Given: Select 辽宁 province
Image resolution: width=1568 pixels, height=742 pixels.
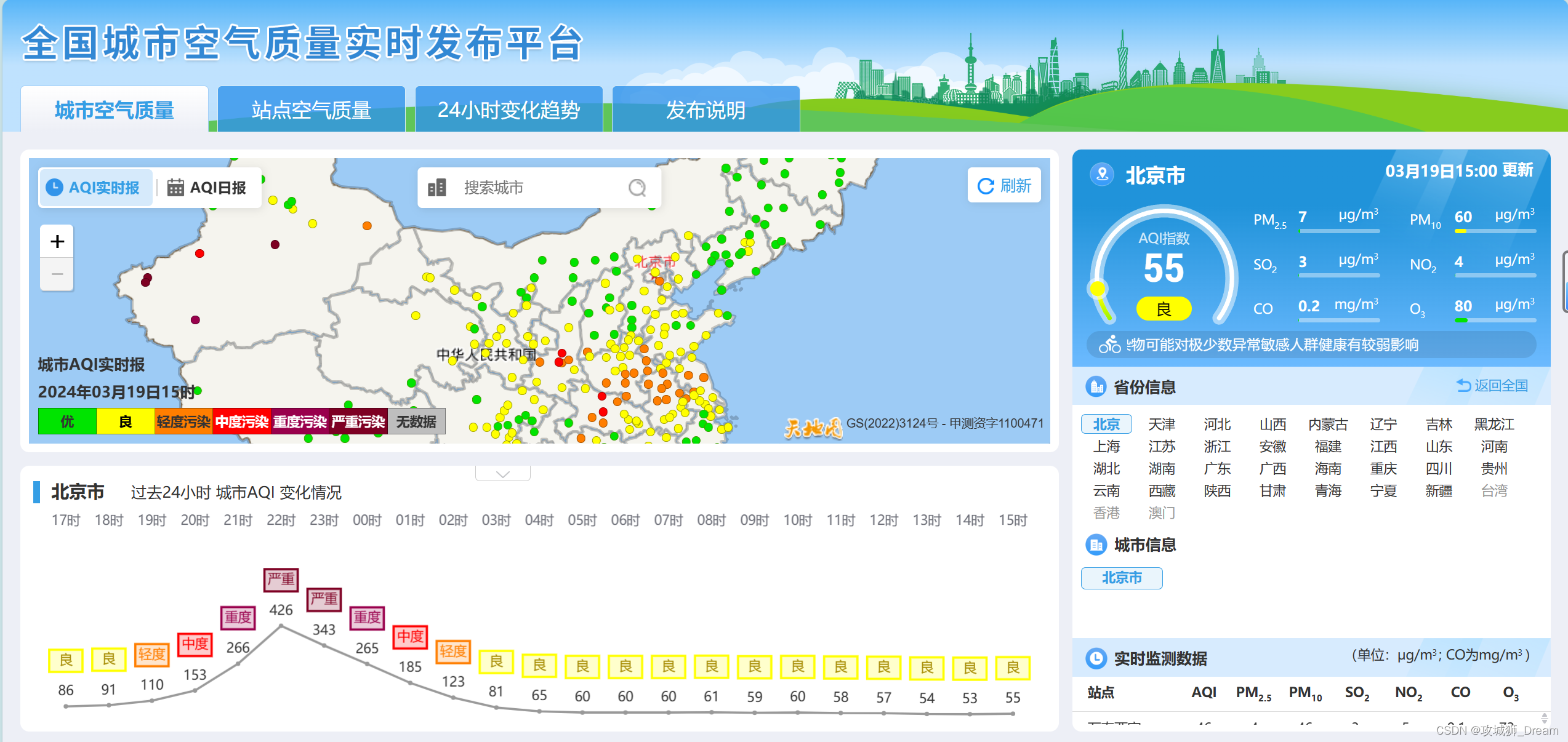Looking at the screenshot, I should point(1383,424).
